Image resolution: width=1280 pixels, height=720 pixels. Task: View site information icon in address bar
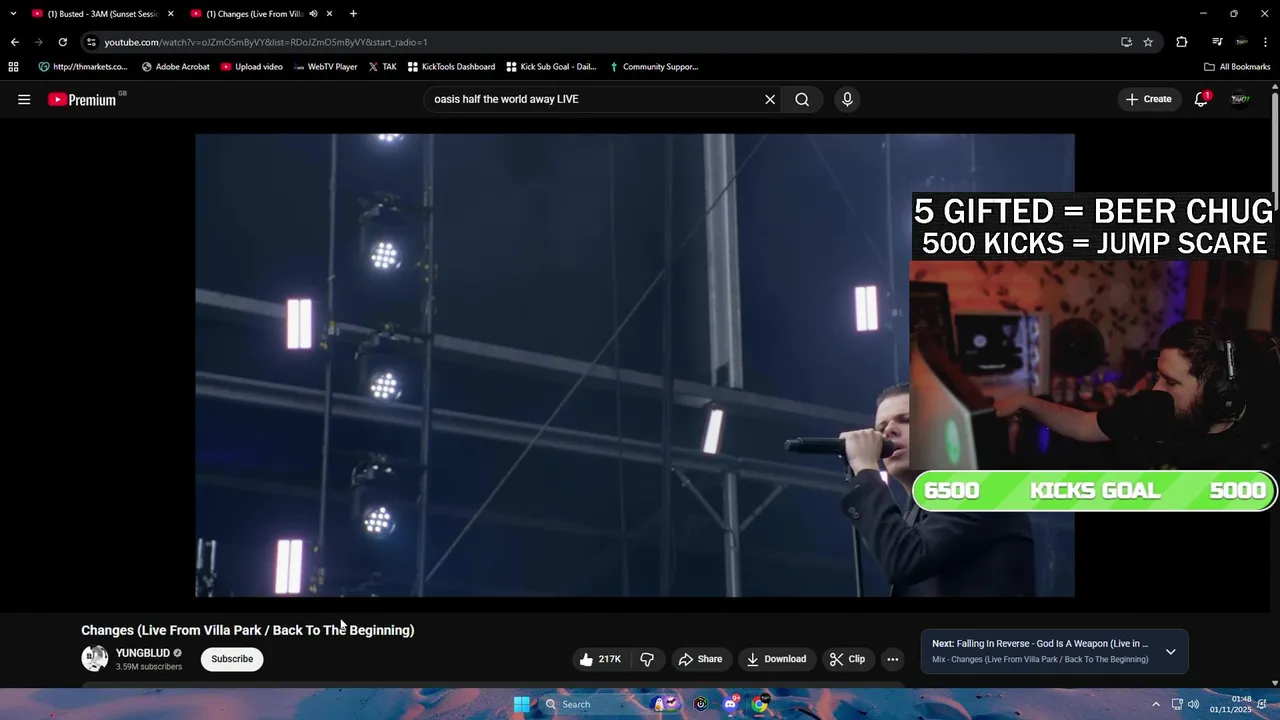tap(91, 42)
